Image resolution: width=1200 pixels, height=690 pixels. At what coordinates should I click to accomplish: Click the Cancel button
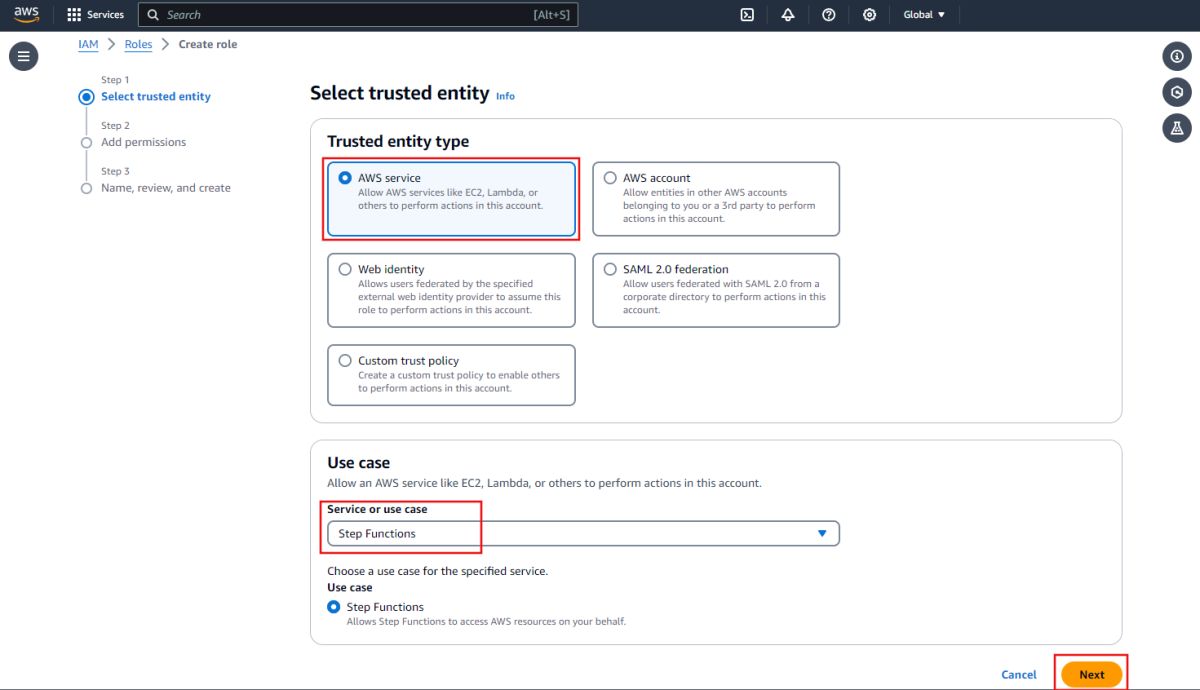[x=1019, y=675]
